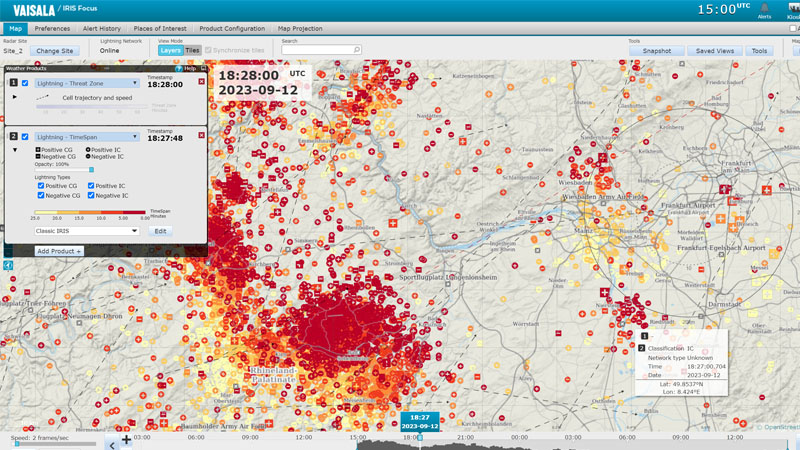
Task: Remove the Lightning - TimeSpan product
Action: coord(201,135)
